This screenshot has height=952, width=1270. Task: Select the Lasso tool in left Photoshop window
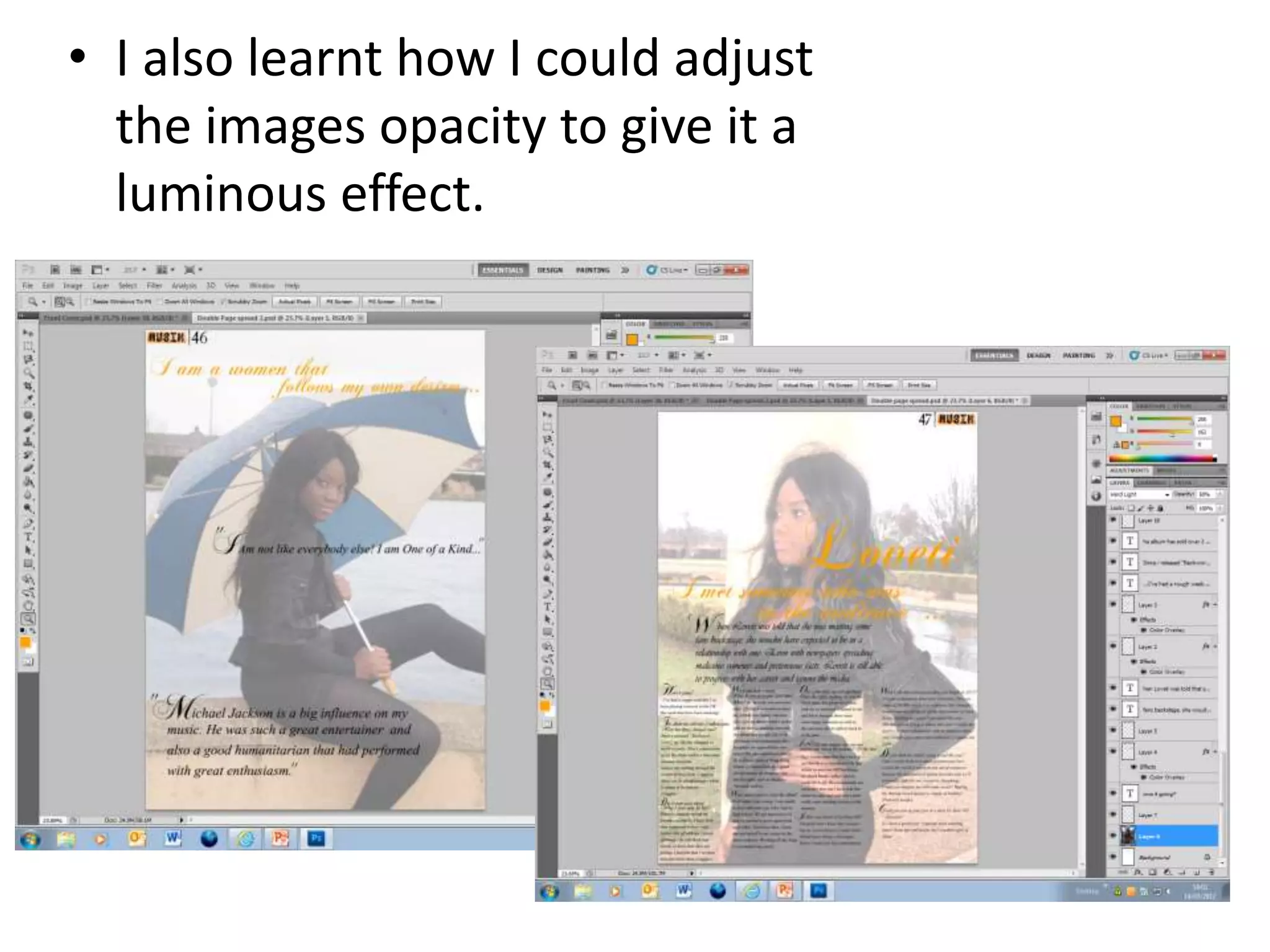[x=28, y=359]
